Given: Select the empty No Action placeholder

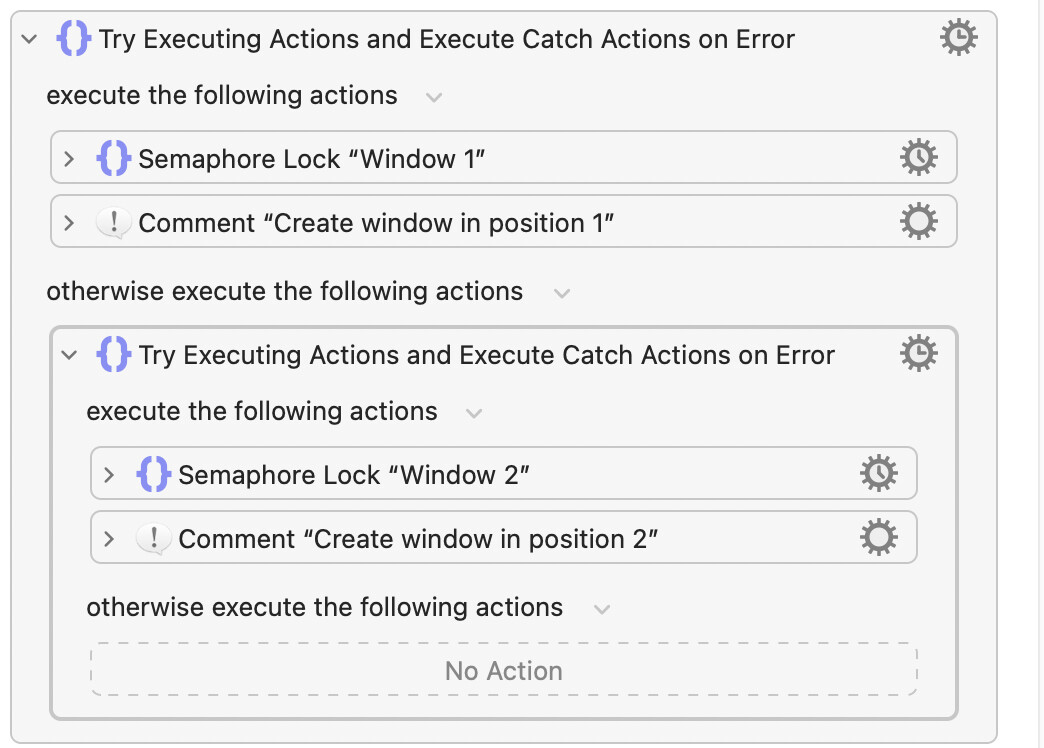Looking at the screenshot, I should pos(503,669).
